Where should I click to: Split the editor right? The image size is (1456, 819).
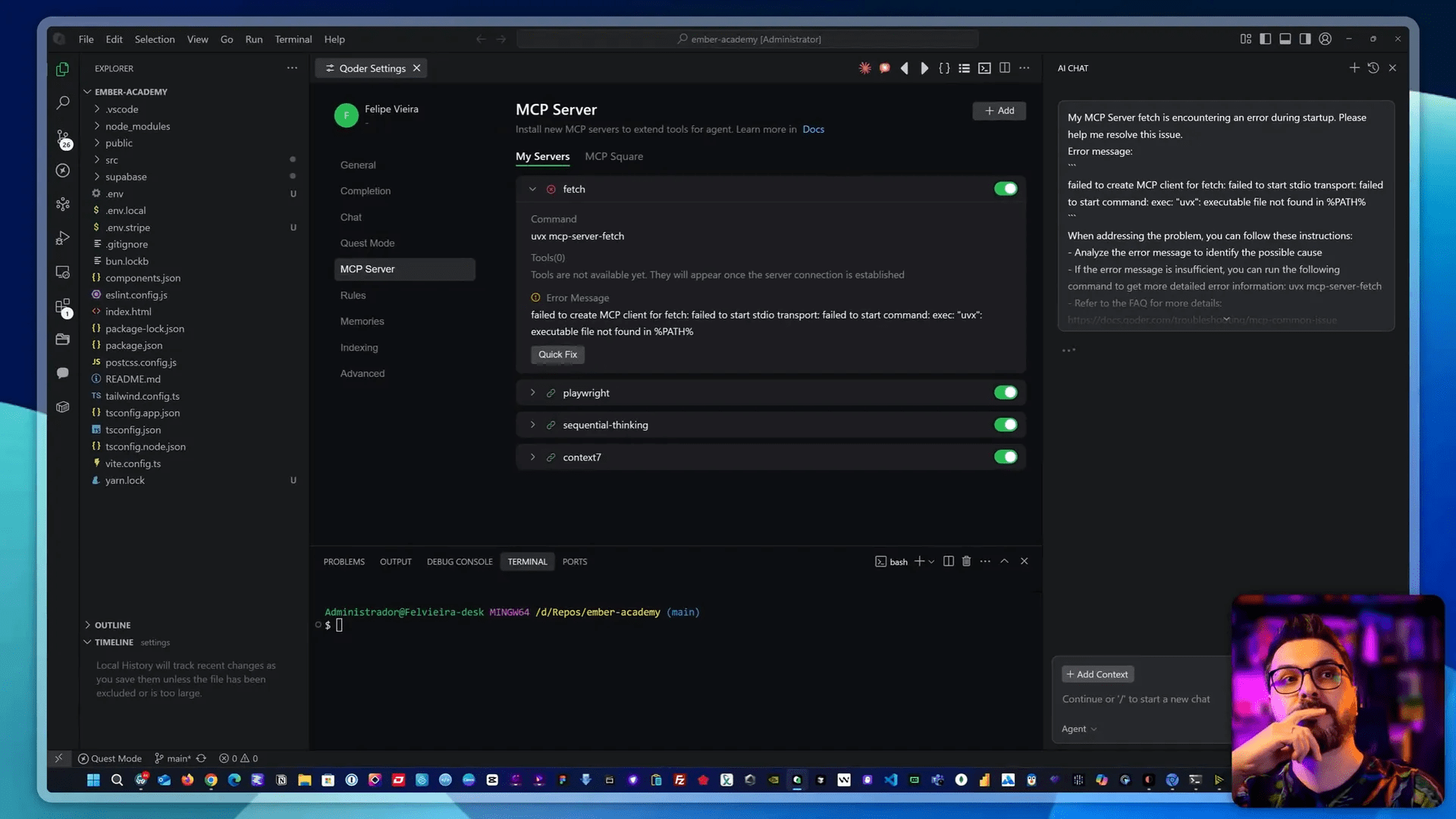click(1005, 68)
